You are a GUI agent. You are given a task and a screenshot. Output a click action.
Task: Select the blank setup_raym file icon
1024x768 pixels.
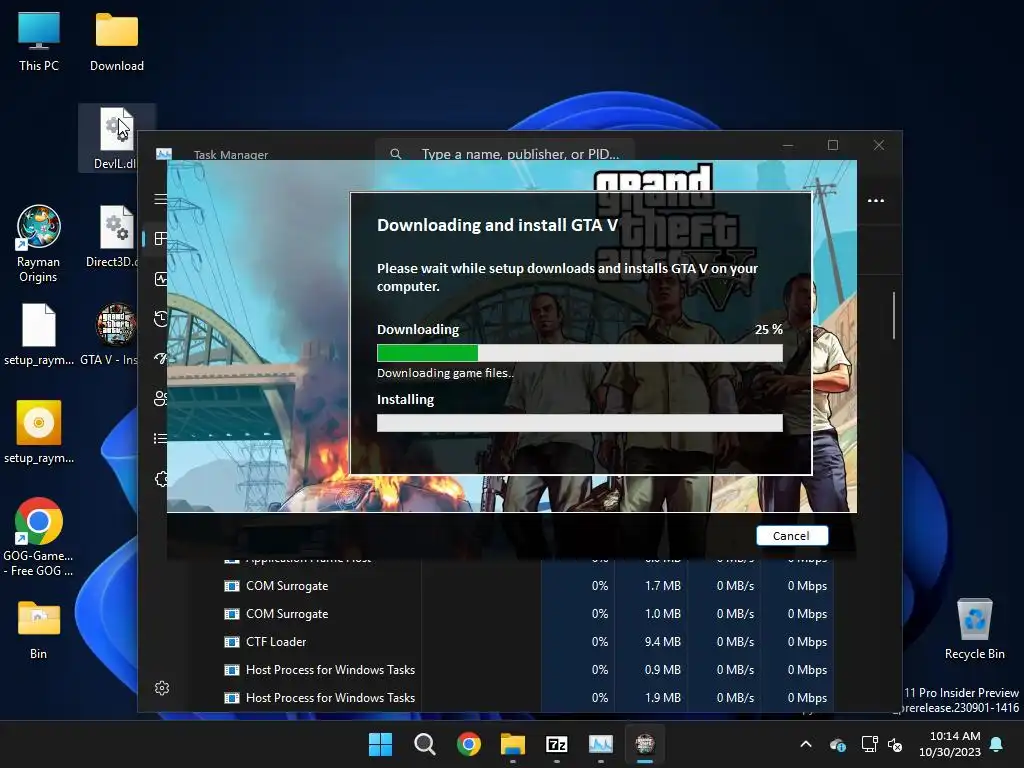pyautogui.click(x=39, y=334)
